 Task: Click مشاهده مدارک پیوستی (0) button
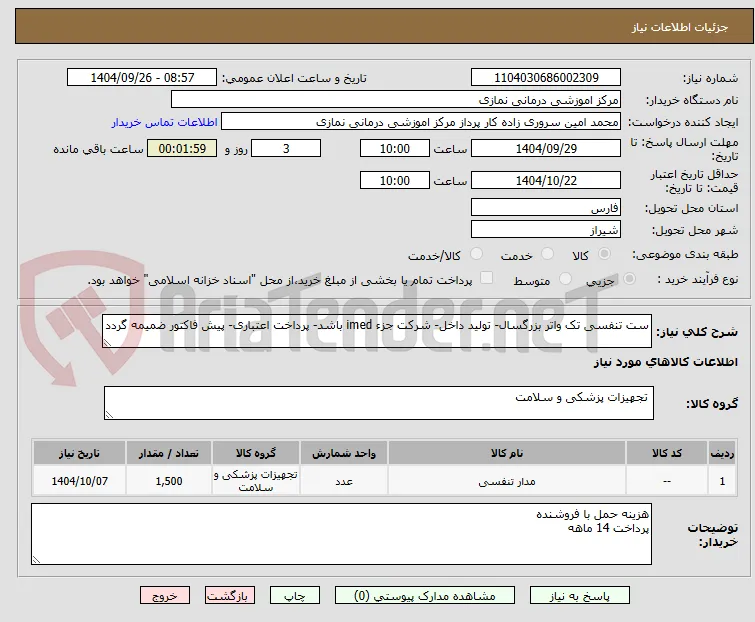click(x=425, y=596)
